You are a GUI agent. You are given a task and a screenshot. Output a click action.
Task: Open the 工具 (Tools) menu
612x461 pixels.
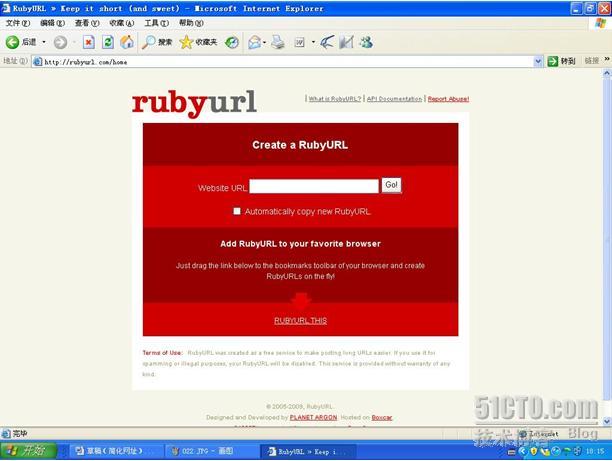(x=157, y=23)
